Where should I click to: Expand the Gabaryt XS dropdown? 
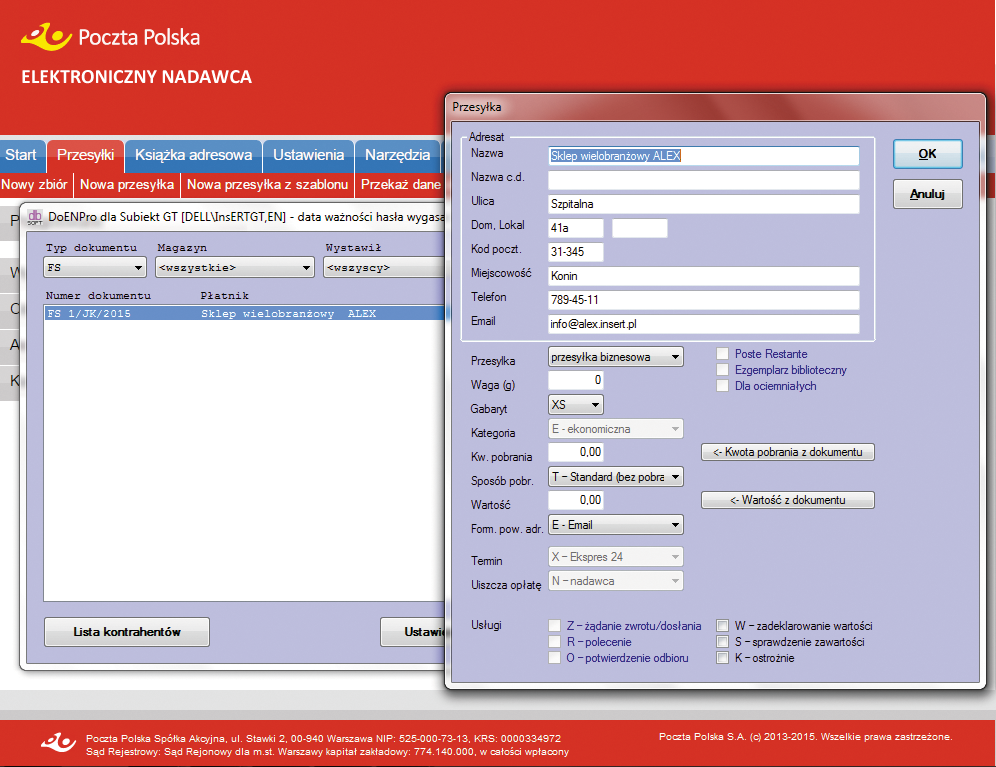coord(575,405)
